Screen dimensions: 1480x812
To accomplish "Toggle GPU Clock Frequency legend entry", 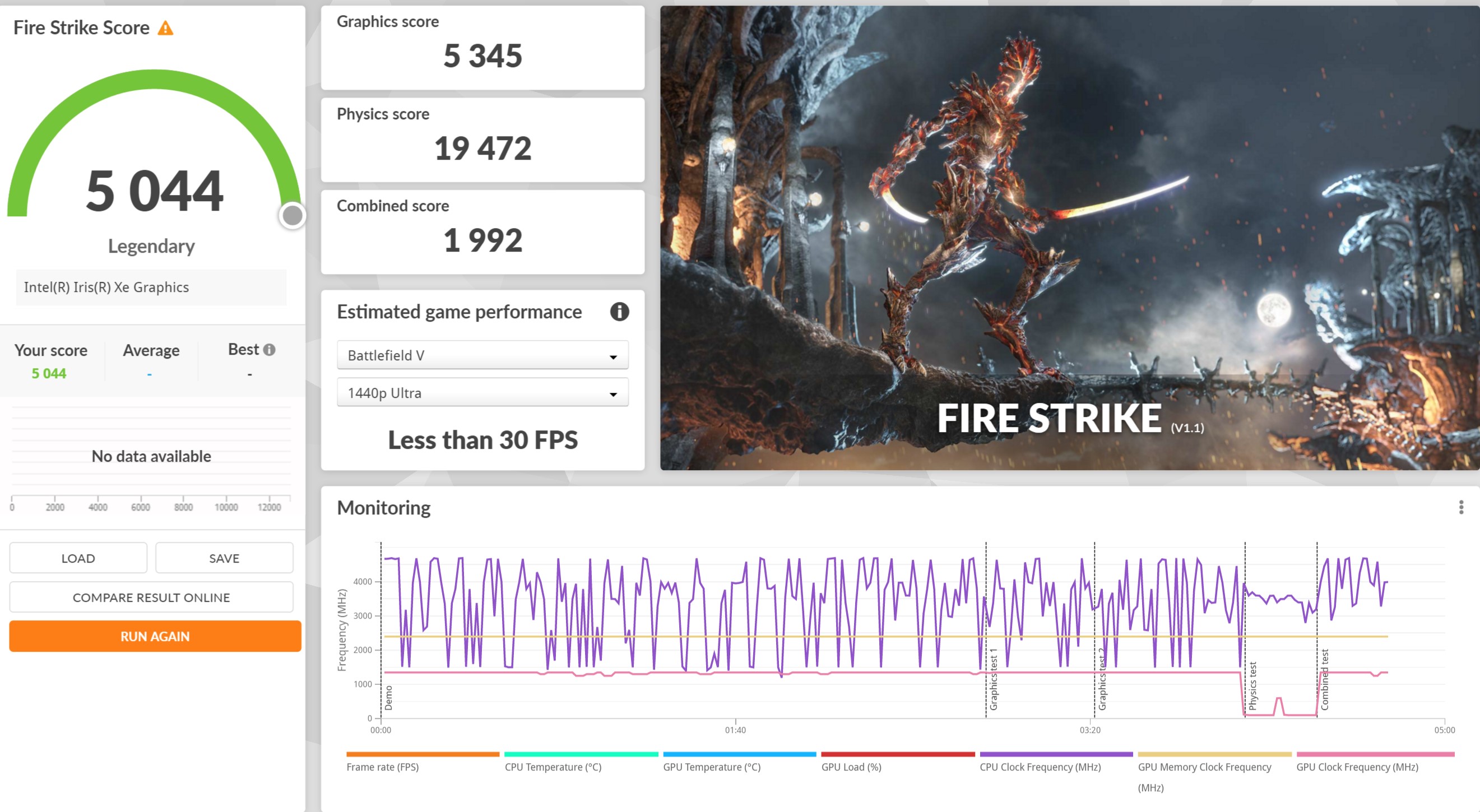I will (1357, 767).
